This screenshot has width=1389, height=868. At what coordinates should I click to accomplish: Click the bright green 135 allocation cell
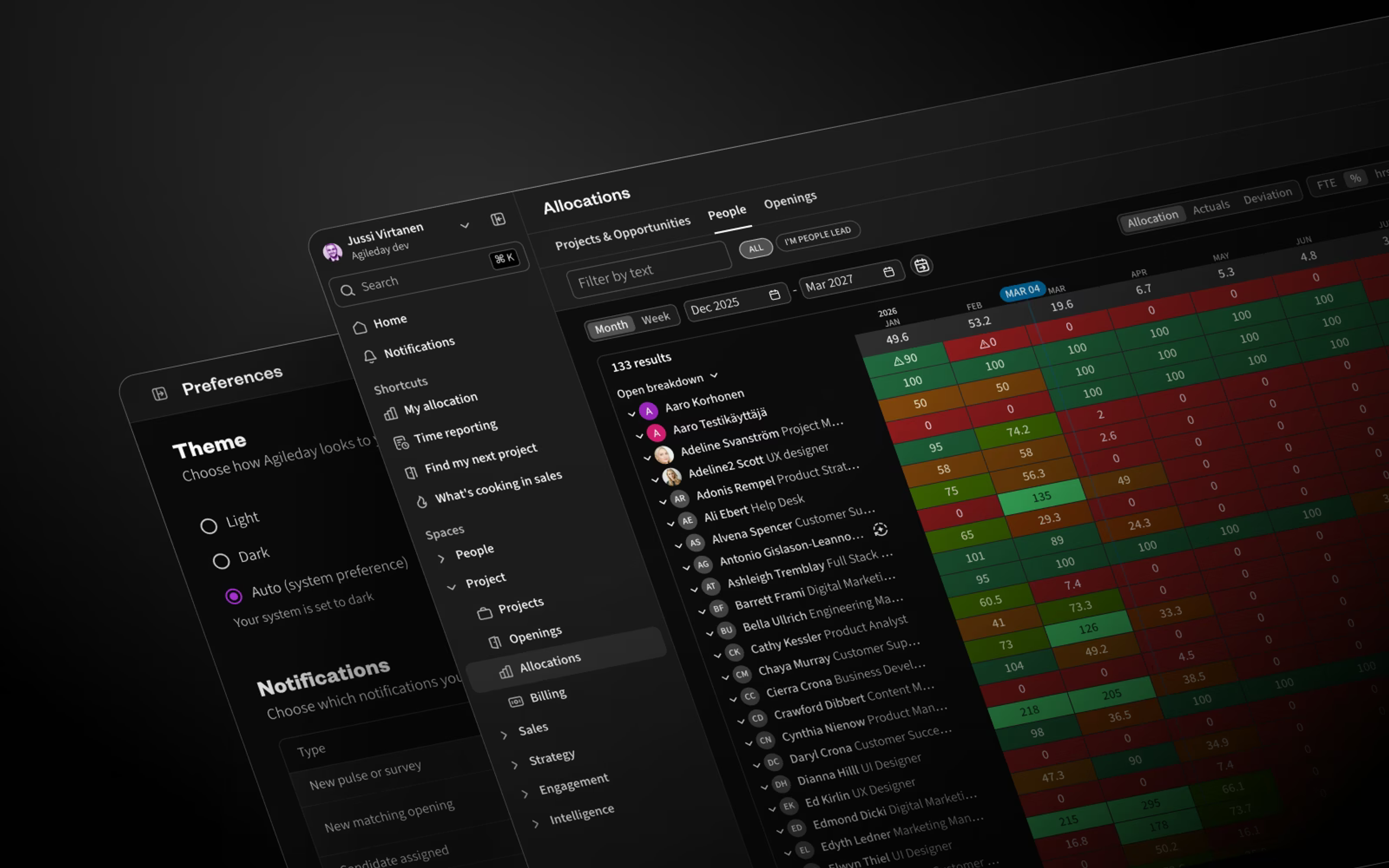(1042, 496)
